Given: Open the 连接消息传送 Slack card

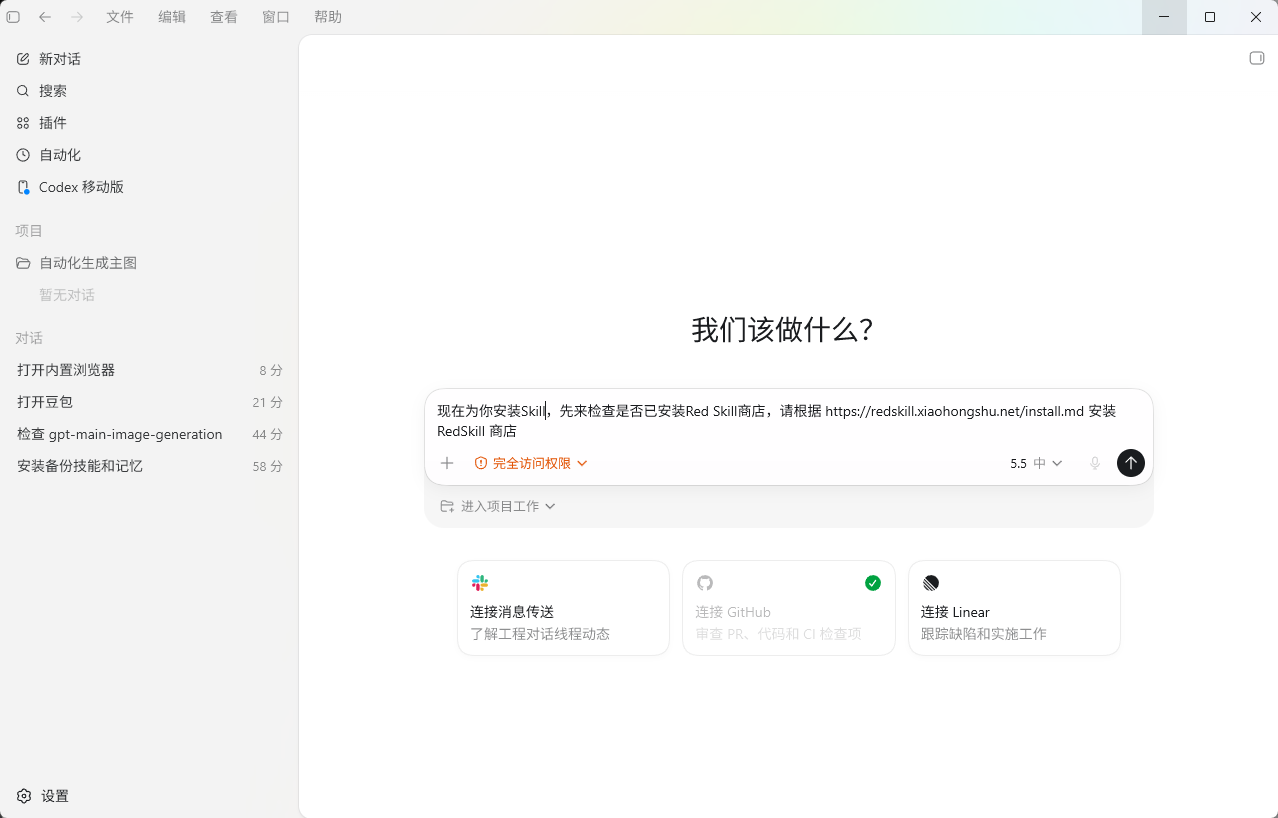Looking at the screenshot, I should click(x=563, y=608).
